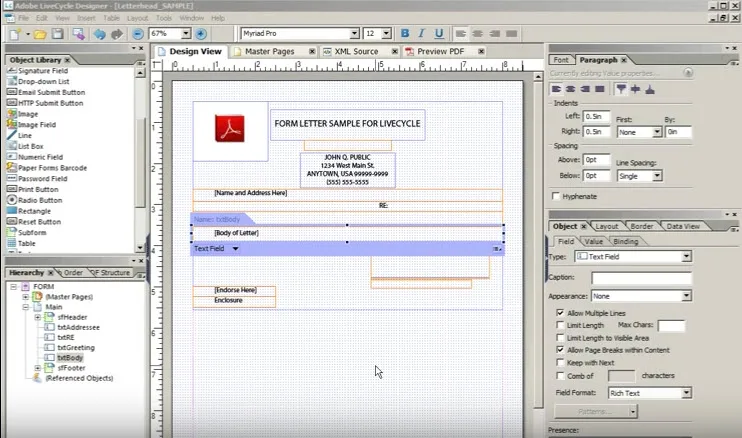This screenshot has width=742, height=438.
Task: Enable the Hyphenate checkbox
Action: [x=556, y=196]
